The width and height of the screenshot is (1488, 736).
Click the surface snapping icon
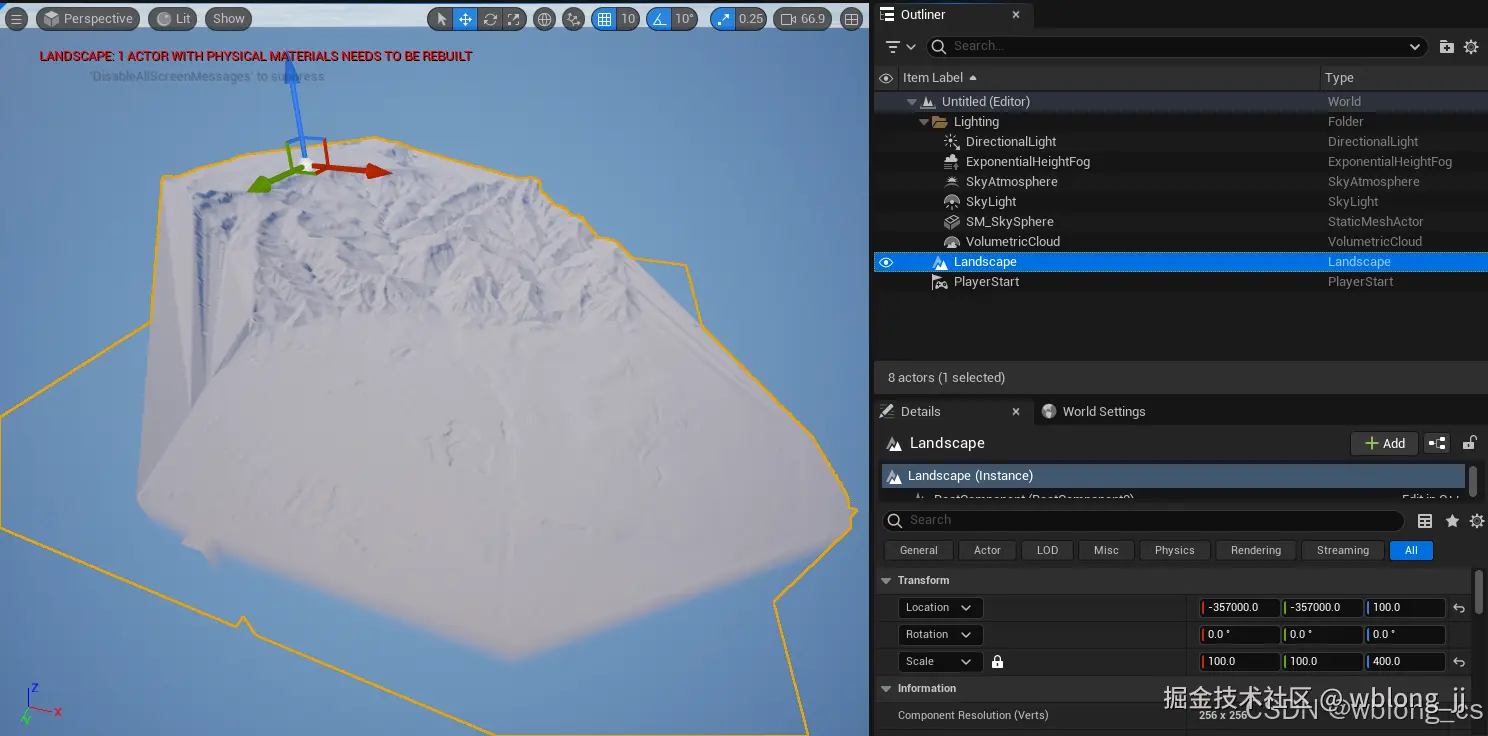tap(573, 19)
